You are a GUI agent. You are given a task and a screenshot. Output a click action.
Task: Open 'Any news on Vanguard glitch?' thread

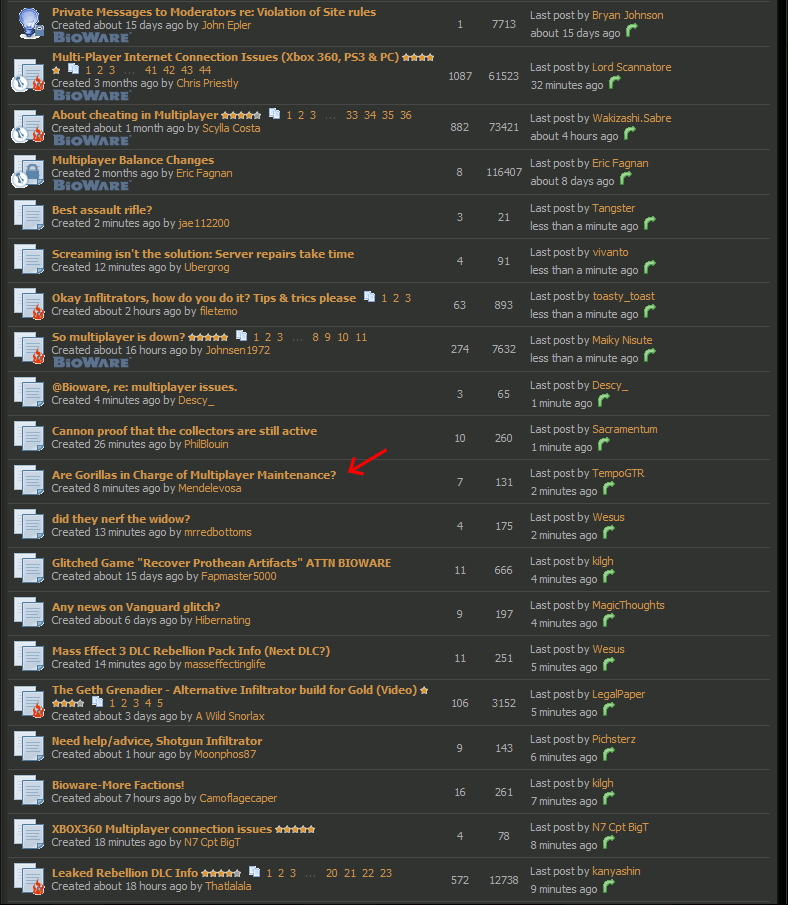[136, 607]
